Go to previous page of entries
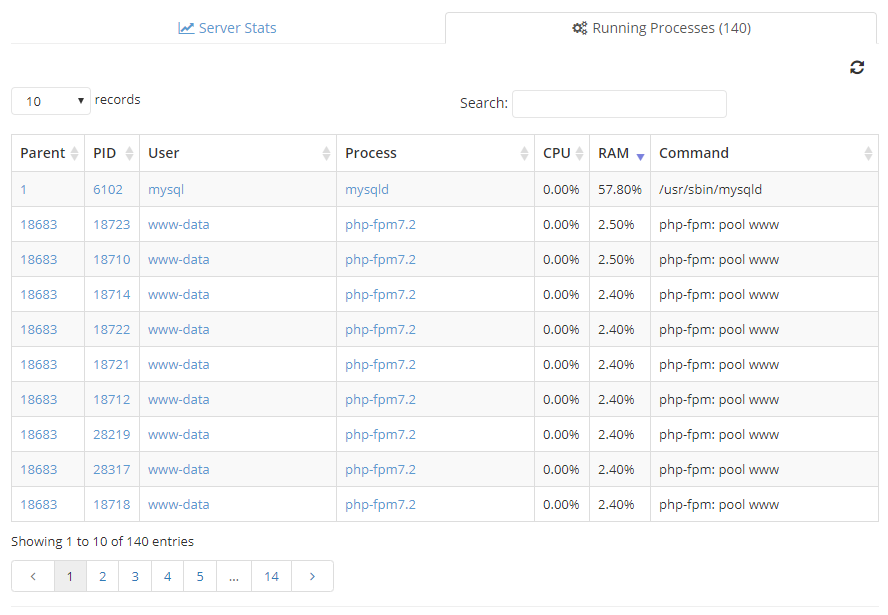Screen dimensions: 888x615 click(x=33, y=576)
